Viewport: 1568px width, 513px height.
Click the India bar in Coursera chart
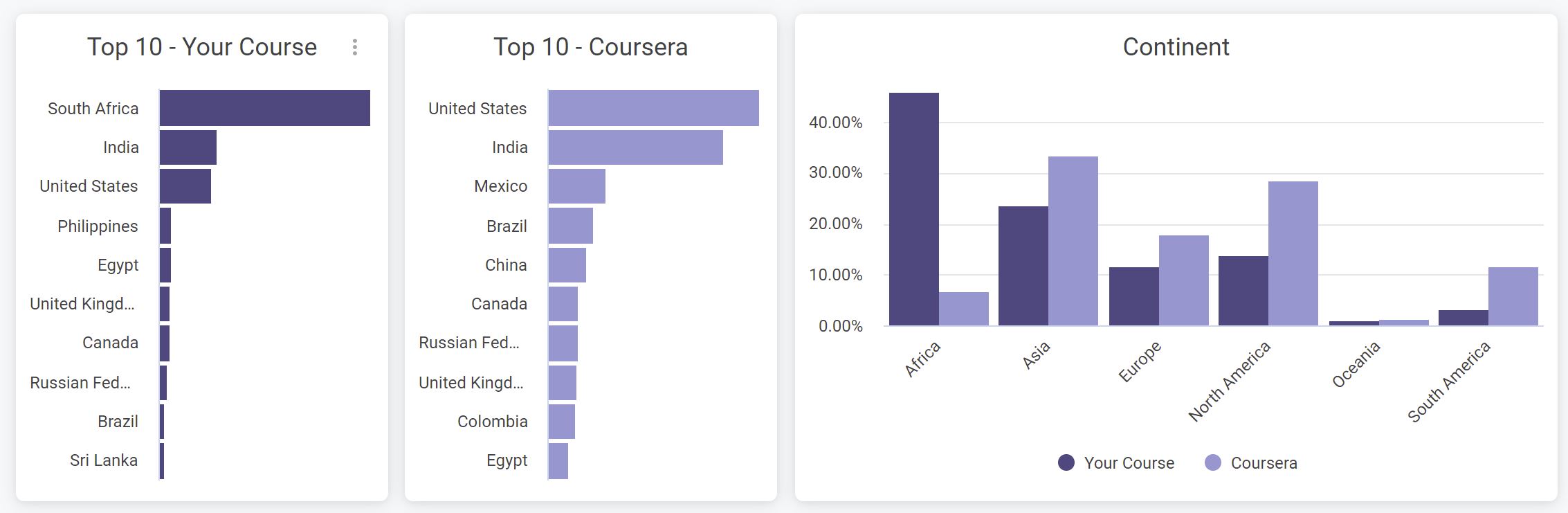point(635,147)
